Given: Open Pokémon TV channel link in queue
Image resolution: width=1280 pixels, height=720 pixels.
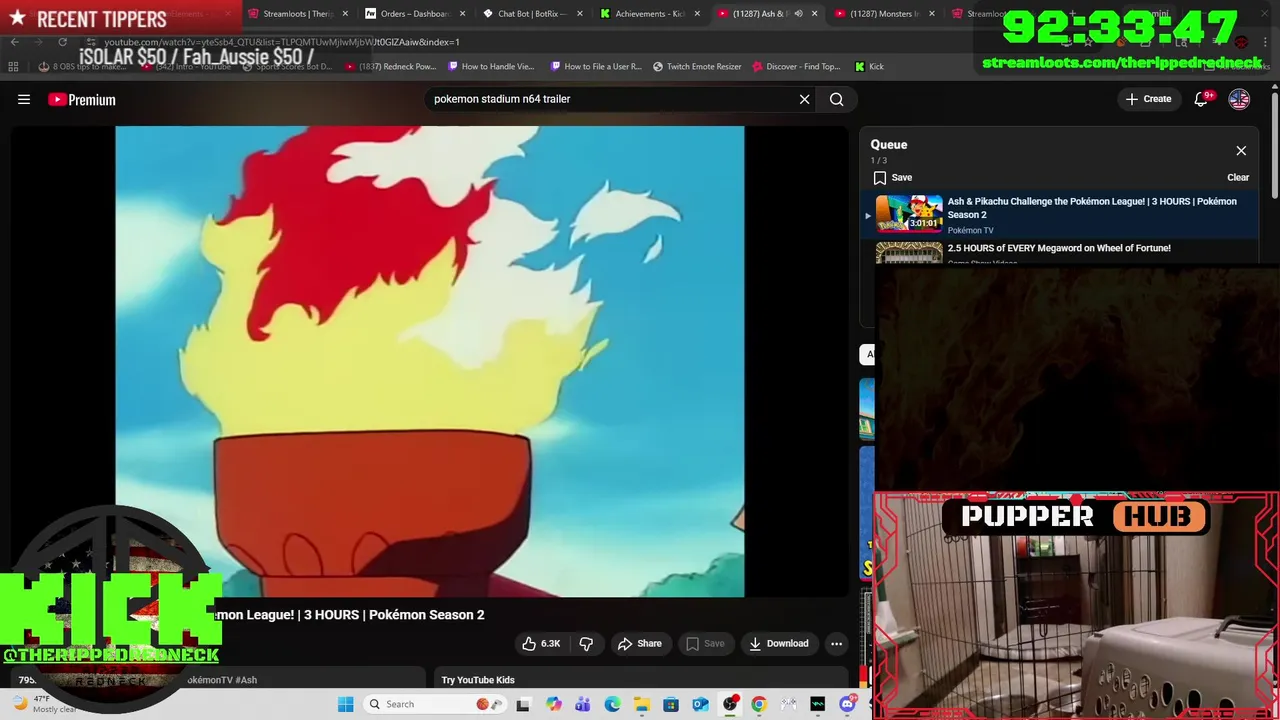Looking at the screenshot, I should click(x=970, y=230).
